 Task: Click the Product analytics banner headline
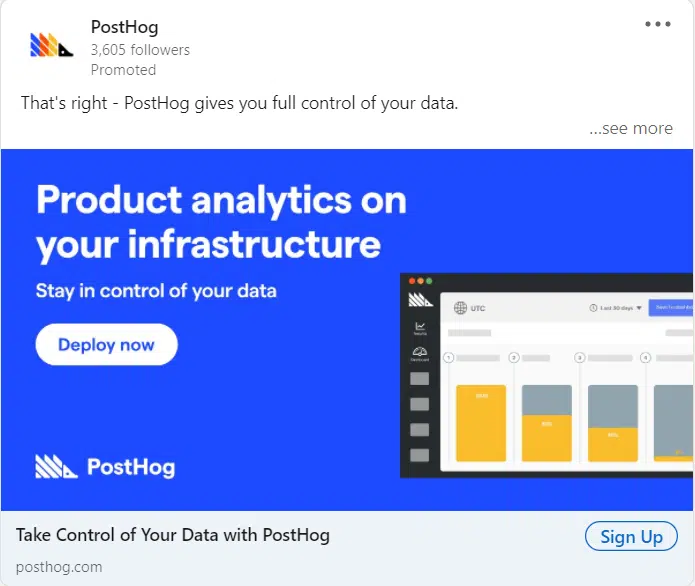point(221,222)
